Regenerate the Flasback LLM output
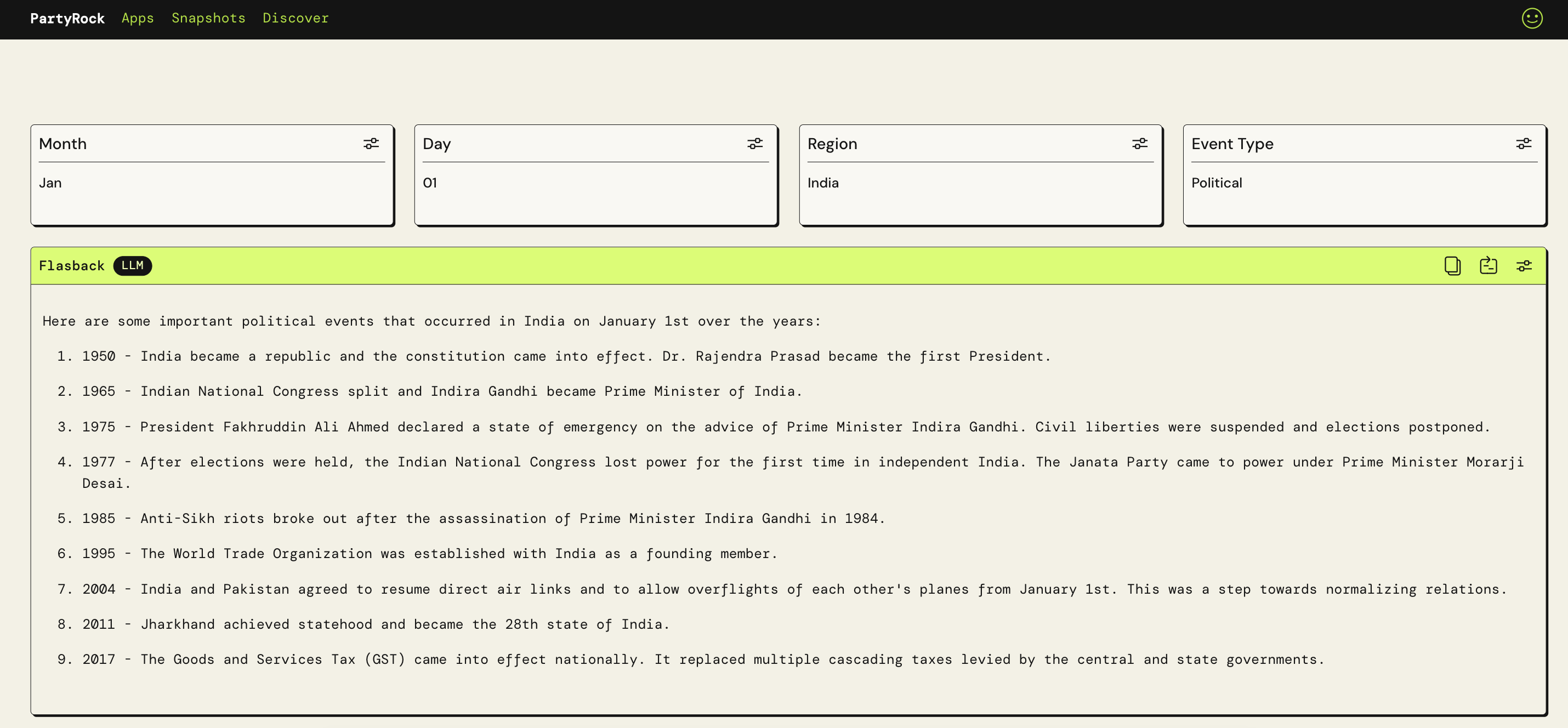This screenshot has width=1568, height=728. [1489, 266]
